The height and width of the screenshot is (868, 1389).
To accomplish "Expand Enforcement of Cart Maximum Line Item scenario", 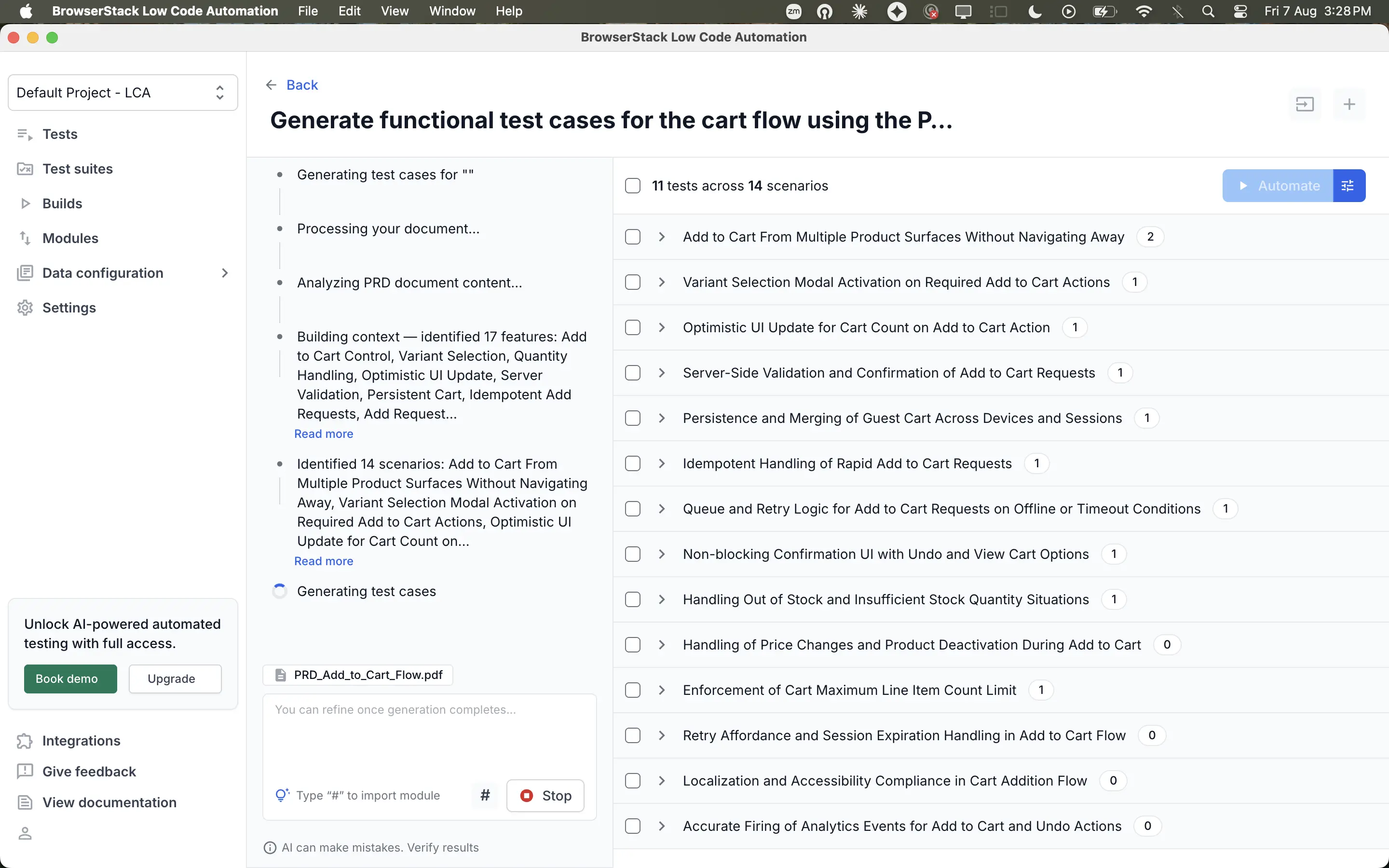I will [x=662, y=691].
